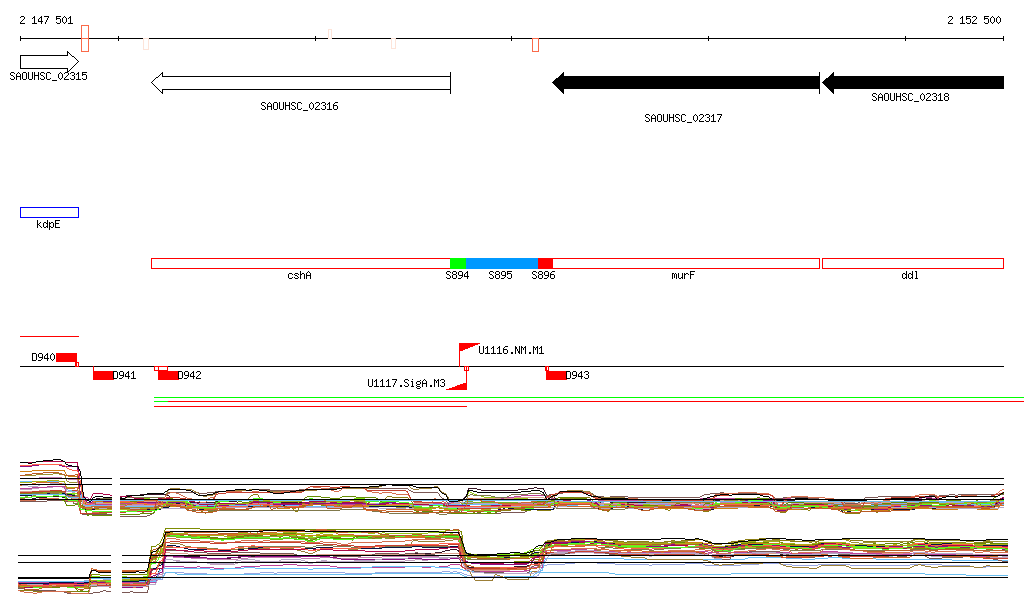The image size is (1024, 611).
Task: Select the cshA red outlined segment
Action: click(300, 264)
